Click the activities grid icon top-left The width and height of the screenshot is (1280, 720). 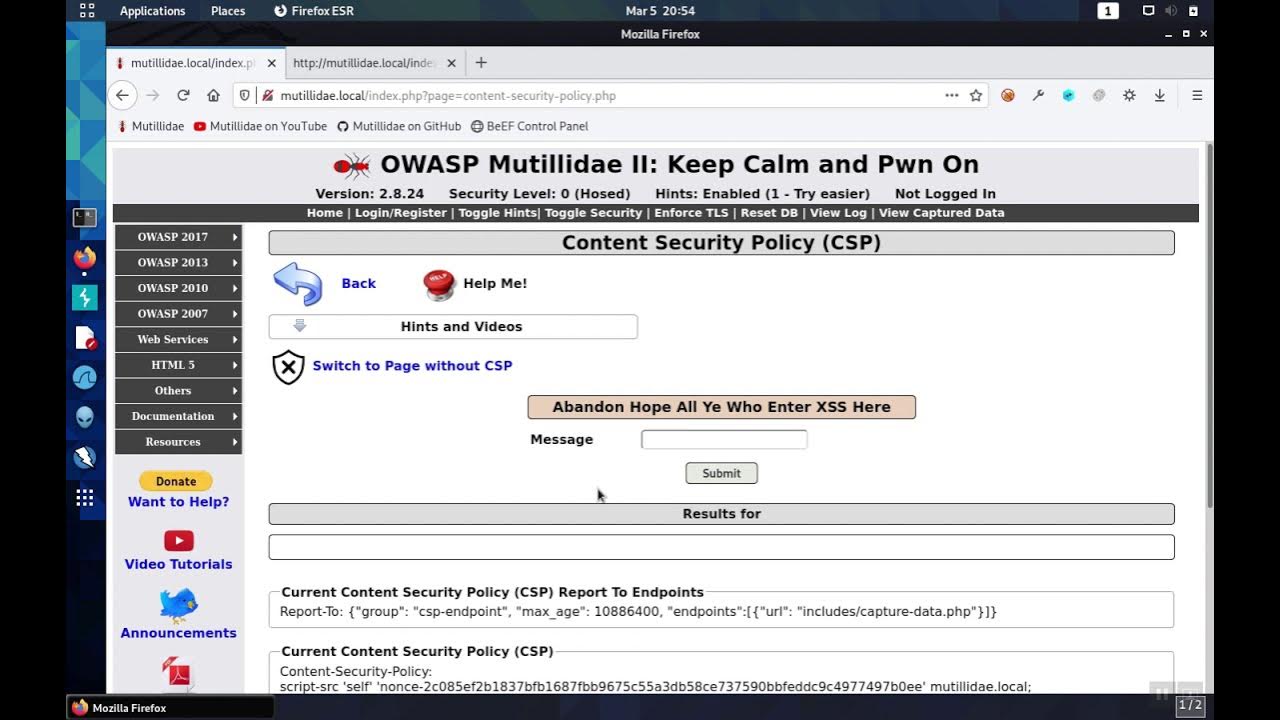tap(87, 11)
